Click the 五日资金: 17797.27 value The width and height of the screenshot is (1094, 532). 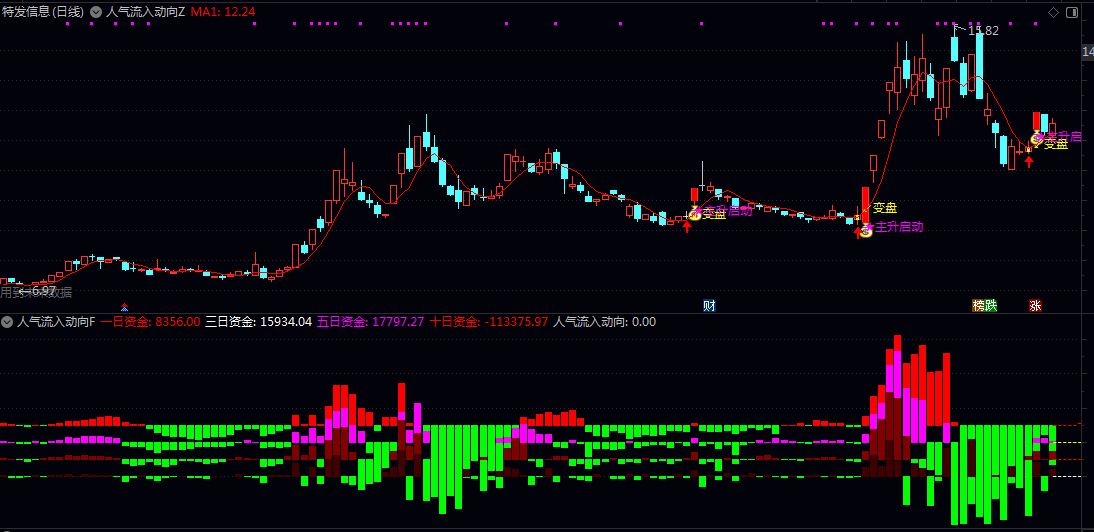click(370, 322)
